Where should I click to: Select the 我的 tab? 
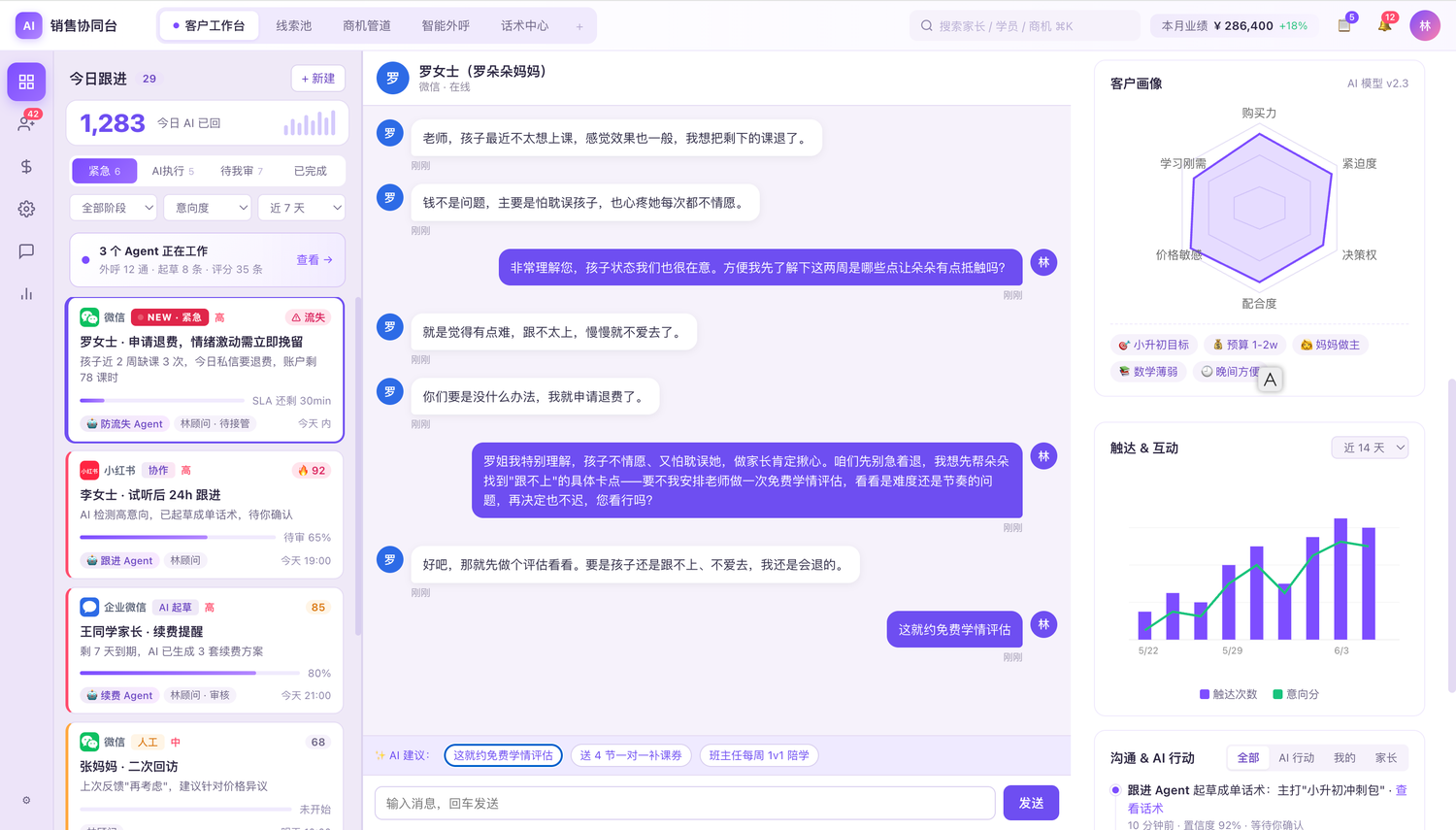(x=1344, y=758)
